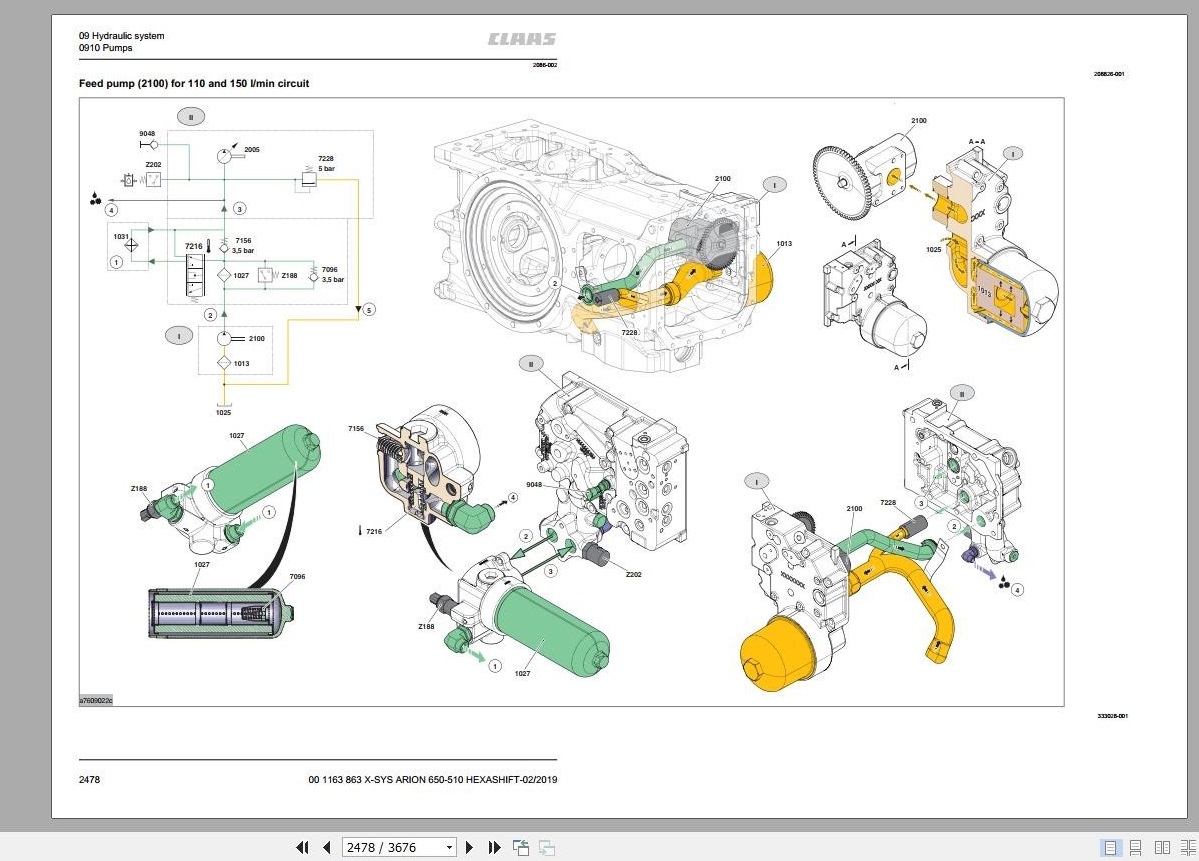Switch to two-page continuous view

coord(1189,847)
